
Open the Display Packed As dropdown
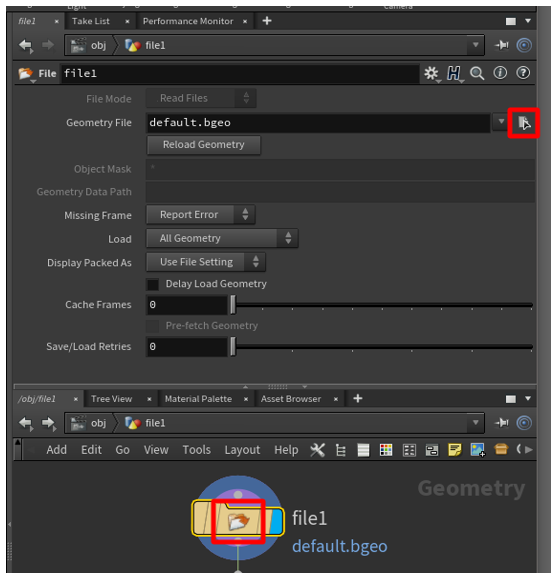point(206,262)
